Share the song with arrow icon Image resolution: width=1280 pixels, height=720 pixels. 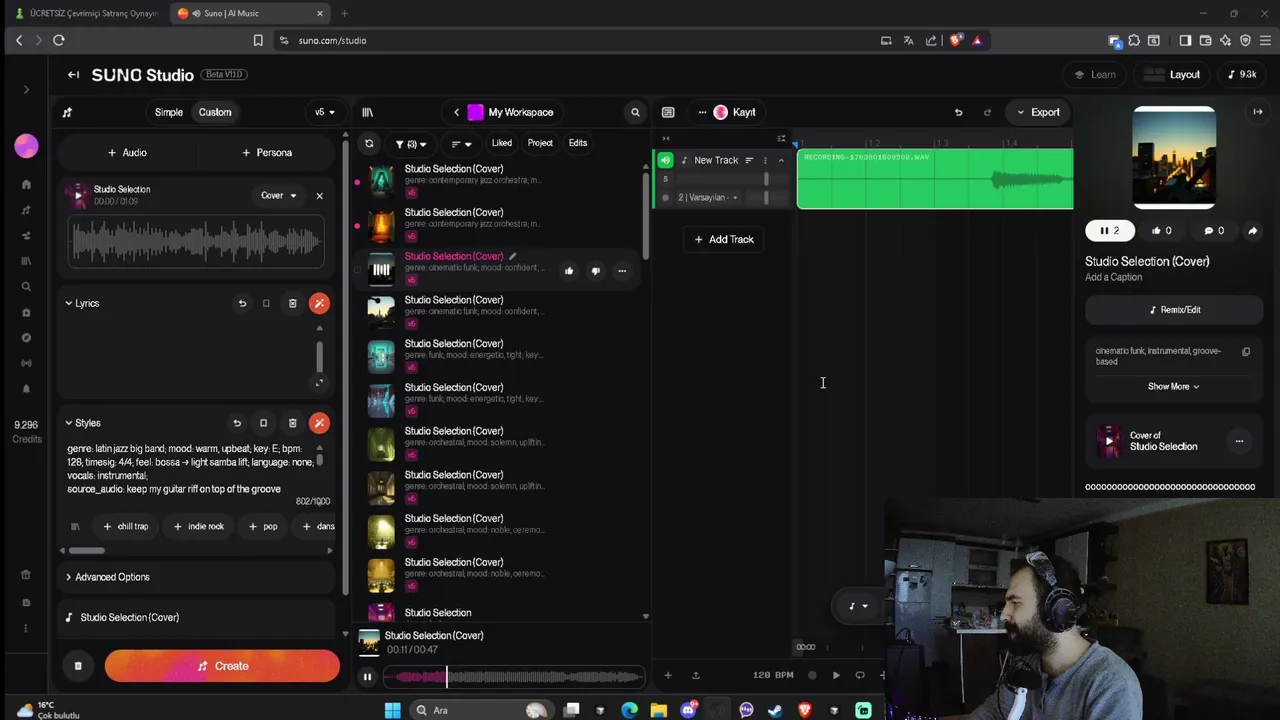[x=1252, y=231]
